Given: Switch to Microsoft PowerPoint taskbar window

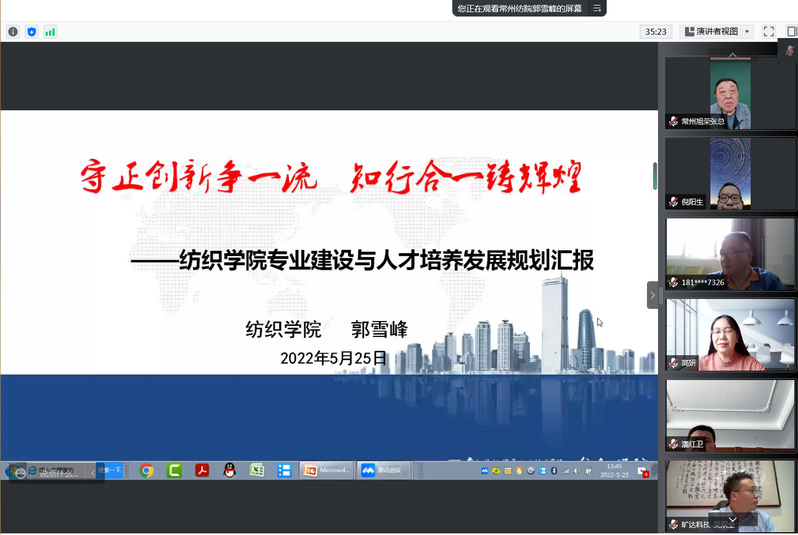Looking at the screenshot, I should [326, 470].
